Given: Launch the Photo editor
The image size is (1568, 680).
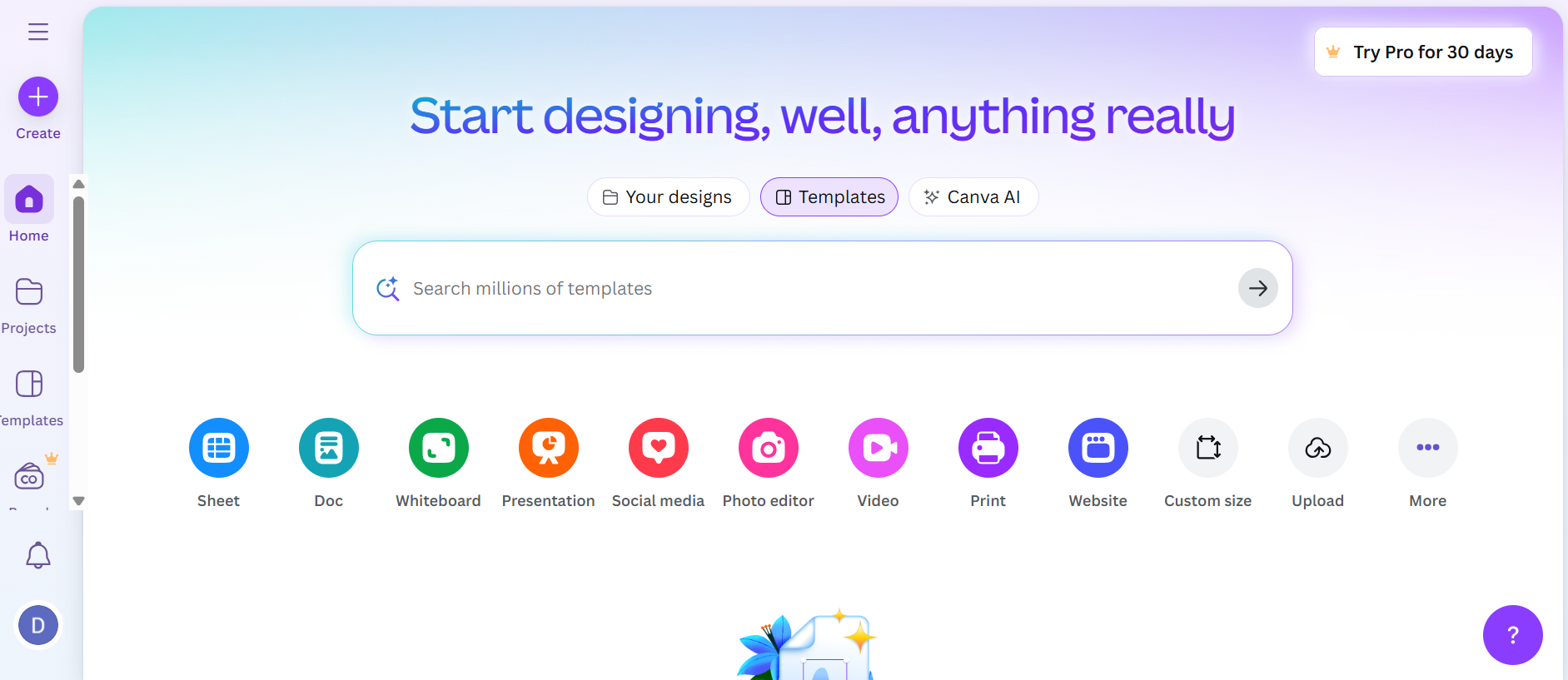Looking at the screenshot, I should (768, 448).
